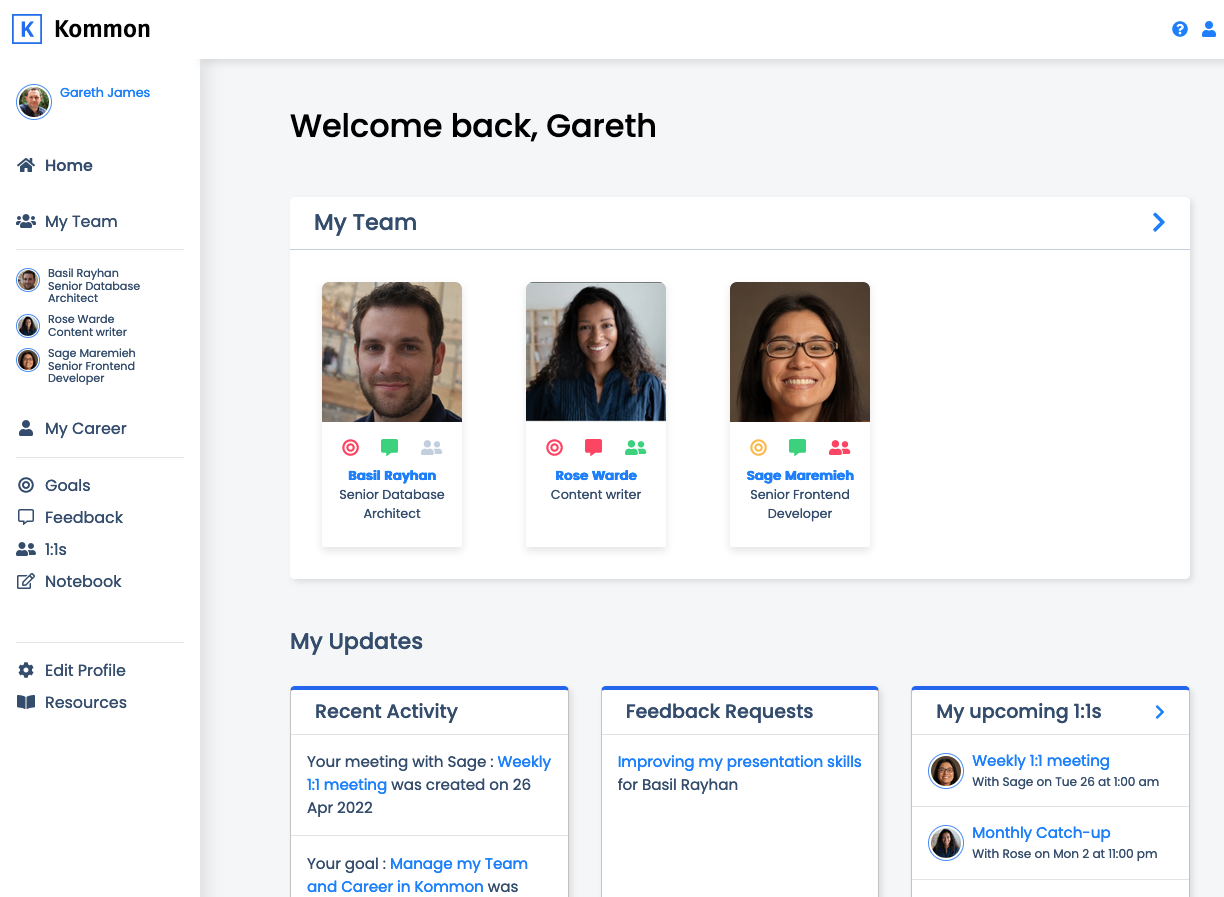This screenshot has height=897, width=1224.
Task: Click the Recent Activity card heading
Action: (x=386, y=711)
